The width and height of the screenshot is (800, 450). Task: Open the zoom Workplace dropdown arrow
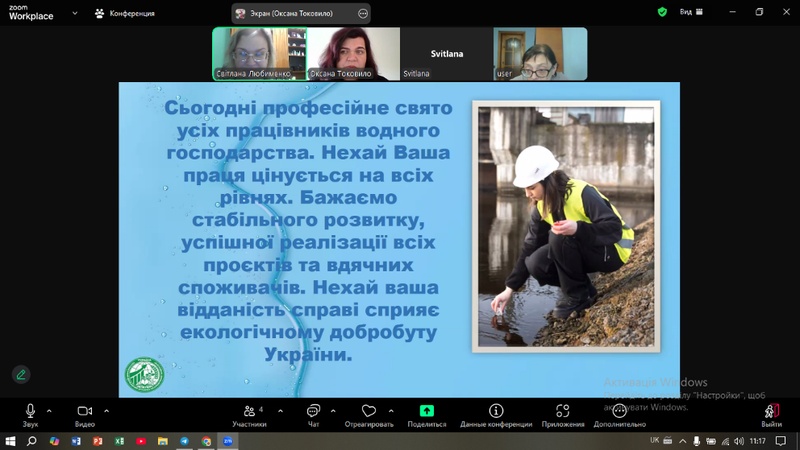coord(75,13)
